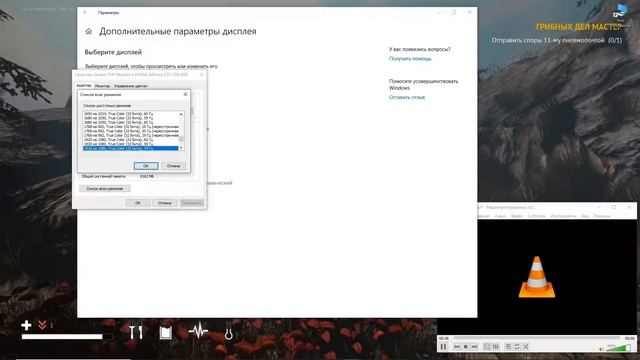Viewport: 640px width, 360px height.
Task: Open the Помощь menu in VLC
Action: [x=602, y=216]
